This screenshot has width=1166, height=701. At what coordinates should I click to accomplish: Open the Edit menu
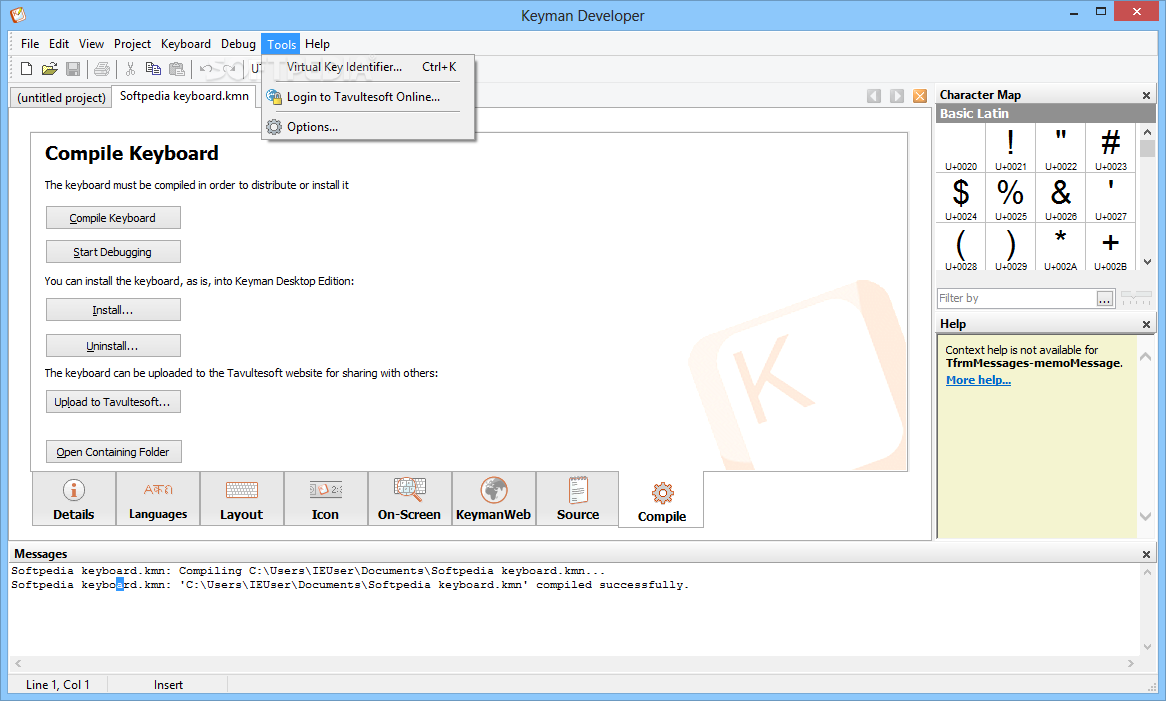59,44
